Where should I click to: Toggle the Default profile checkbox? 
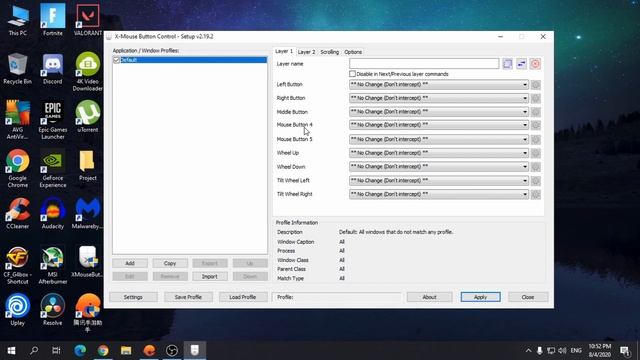(x=116, y=60)
